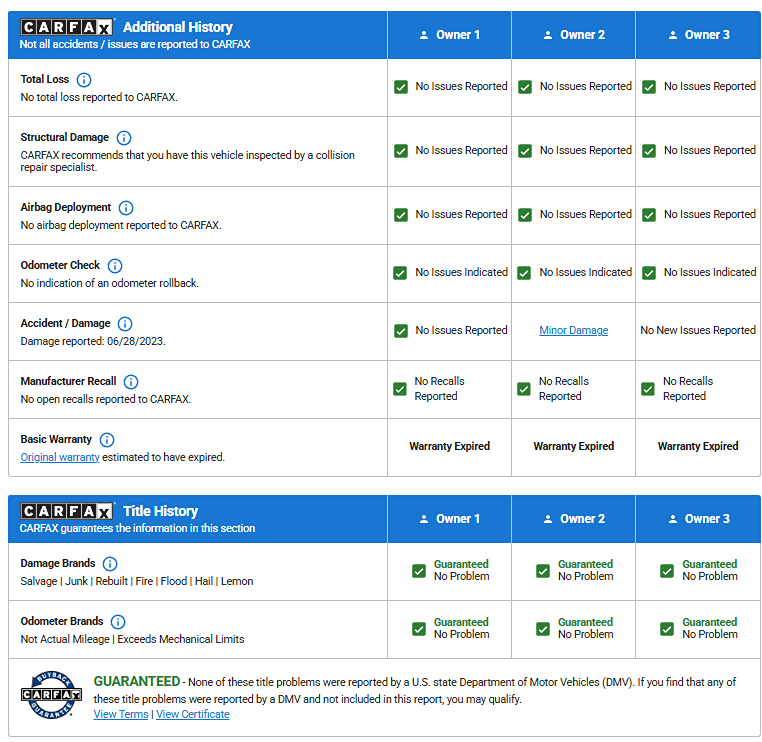Click the CARFAX Buyback Guarantee badge

(x=50, y=694)
